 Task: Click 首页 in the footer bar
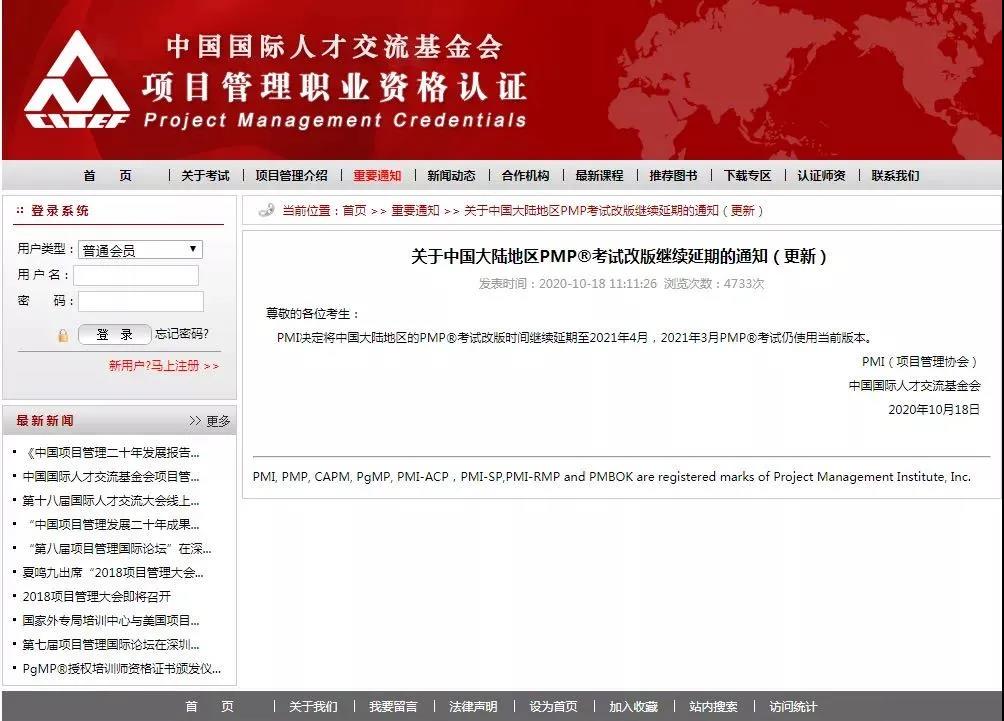click(209, 706)
